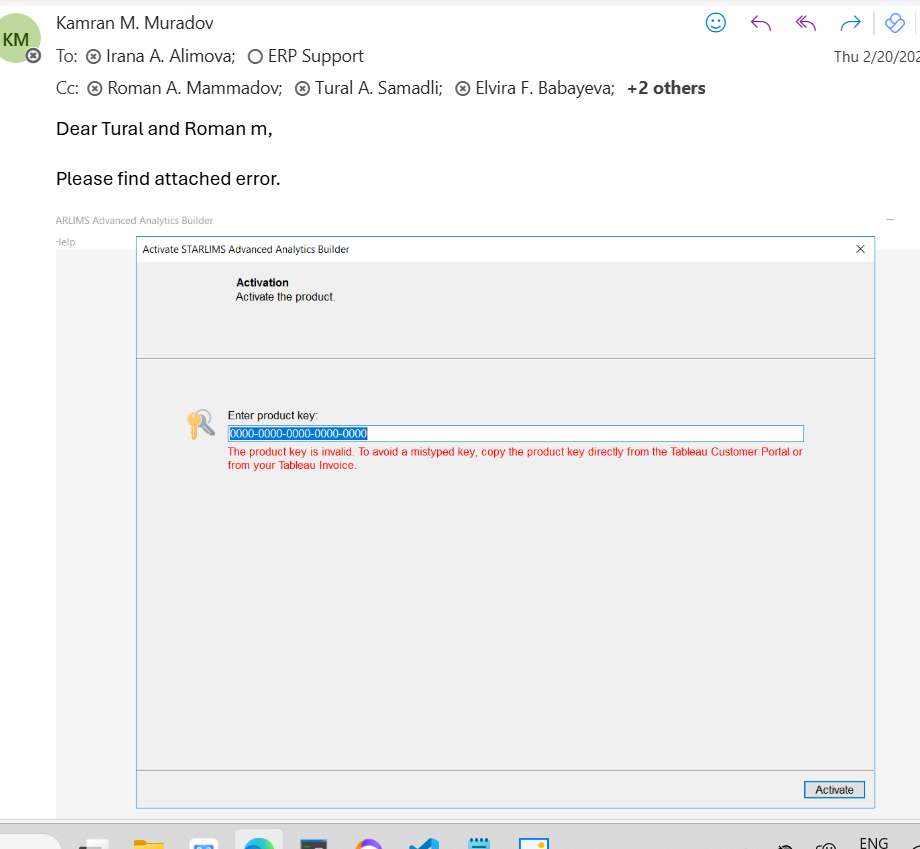Click the 'Dear Tural and Roman m,' greeting
920x849 pixels.
164,128
